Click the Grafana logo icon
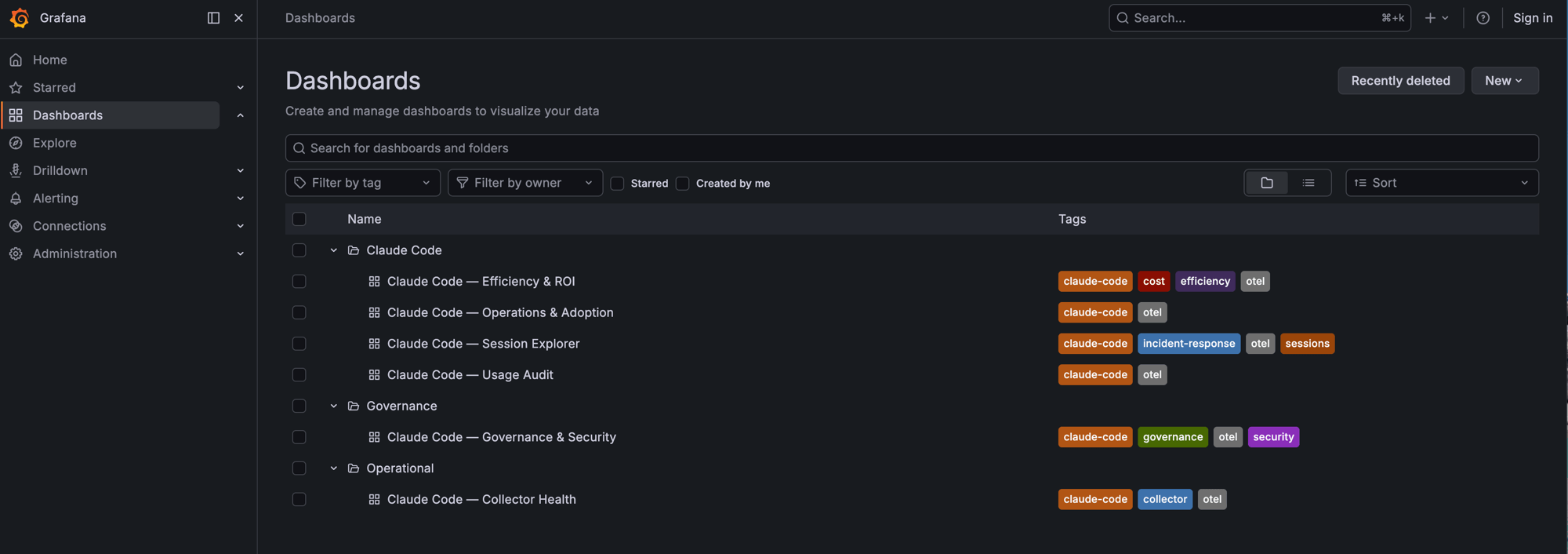 click(x=20, y=18)
